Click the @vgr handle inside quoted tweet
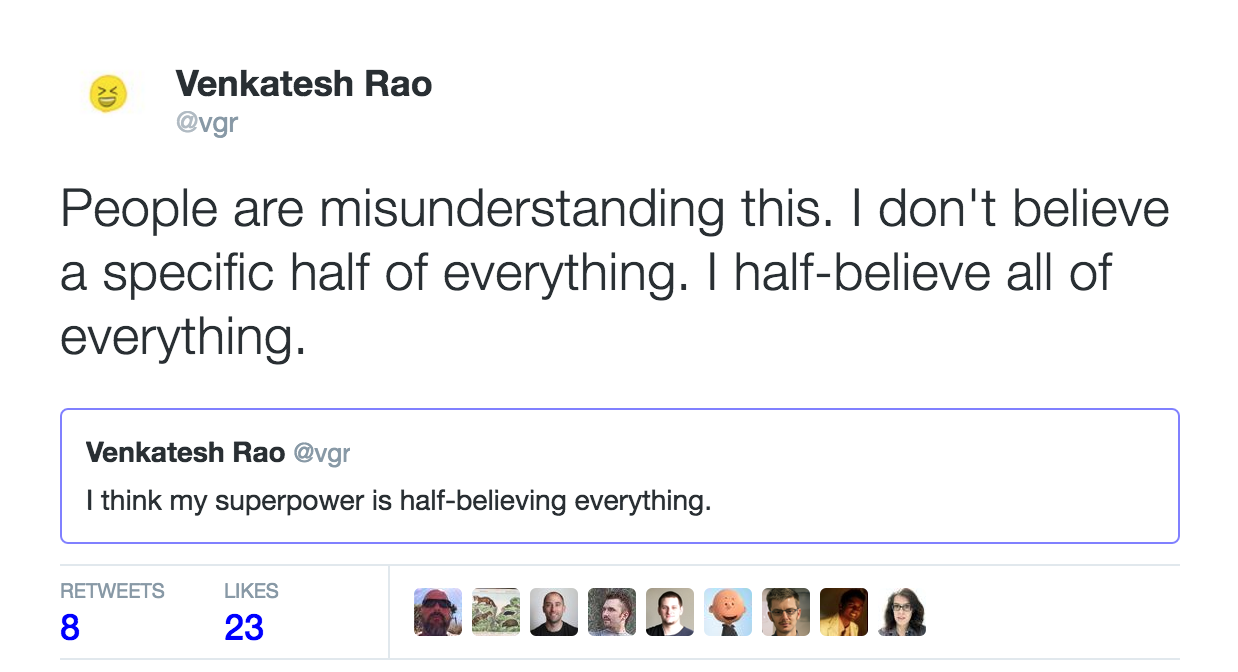The image size is (1238, 672). 321,453
